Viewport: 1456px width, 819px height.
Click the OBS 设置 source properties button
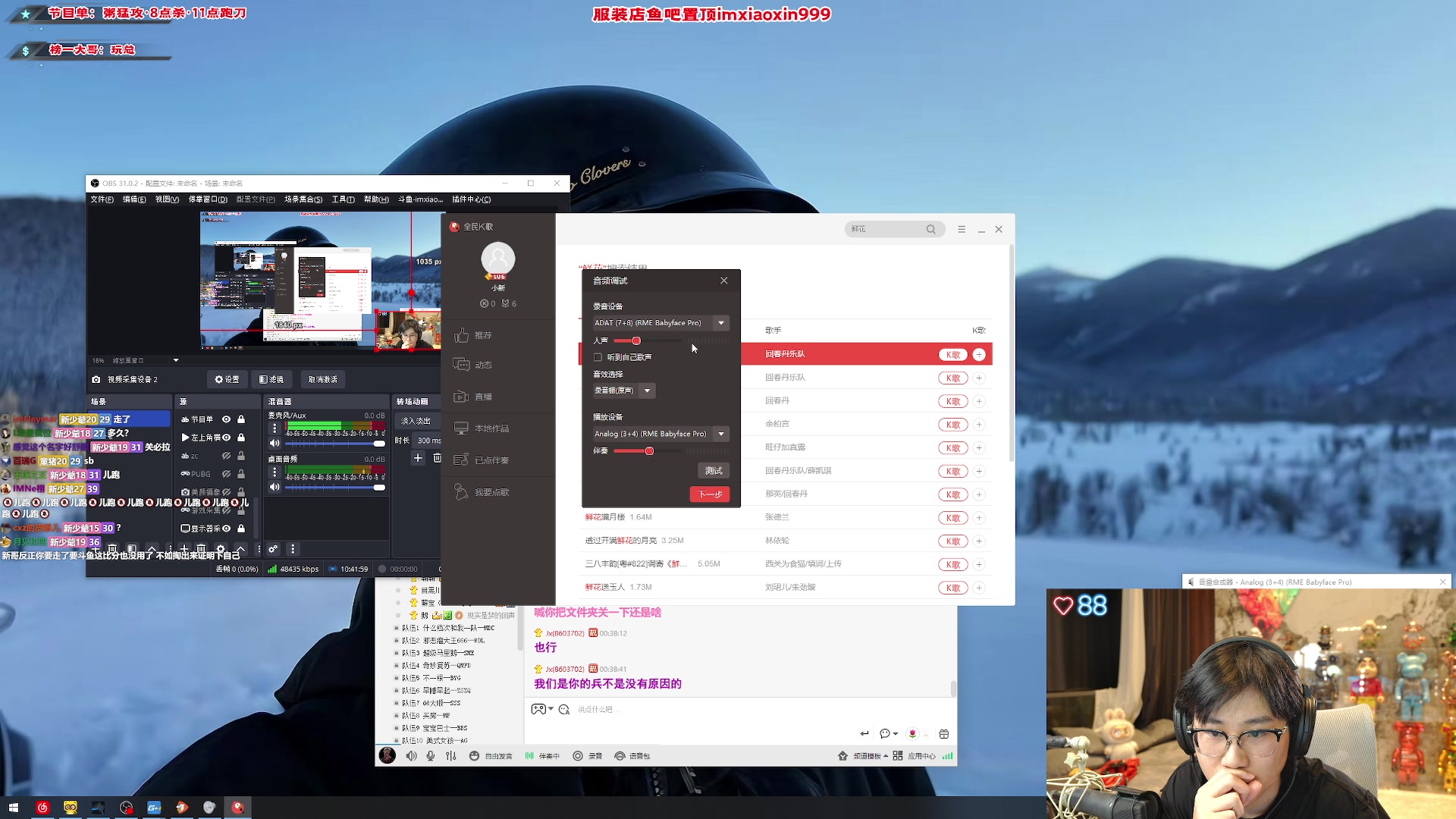click(x=227, y=379)
